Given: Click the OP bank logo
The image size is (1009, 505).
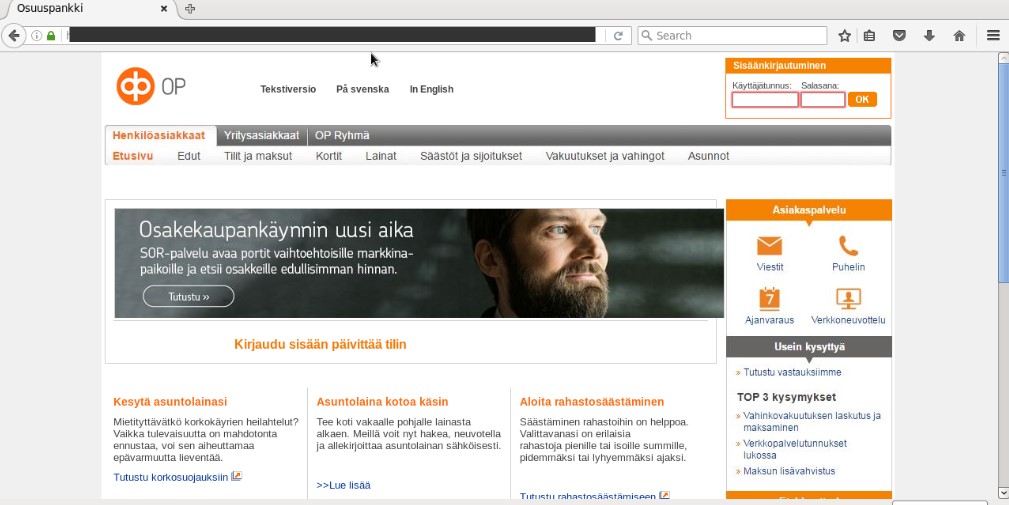Looking at the screenshot, I should [150, 87].
